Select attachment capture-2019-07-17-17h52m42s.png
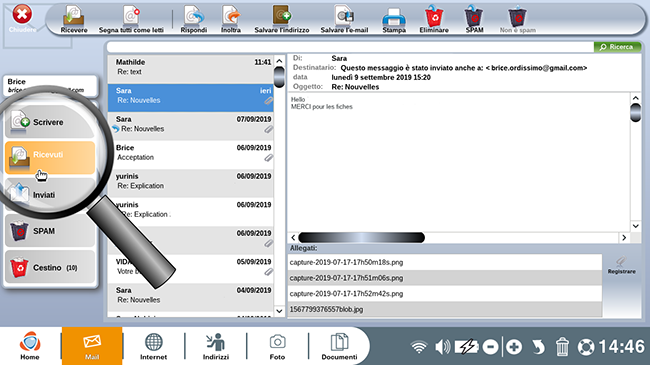 coord(445,294)
